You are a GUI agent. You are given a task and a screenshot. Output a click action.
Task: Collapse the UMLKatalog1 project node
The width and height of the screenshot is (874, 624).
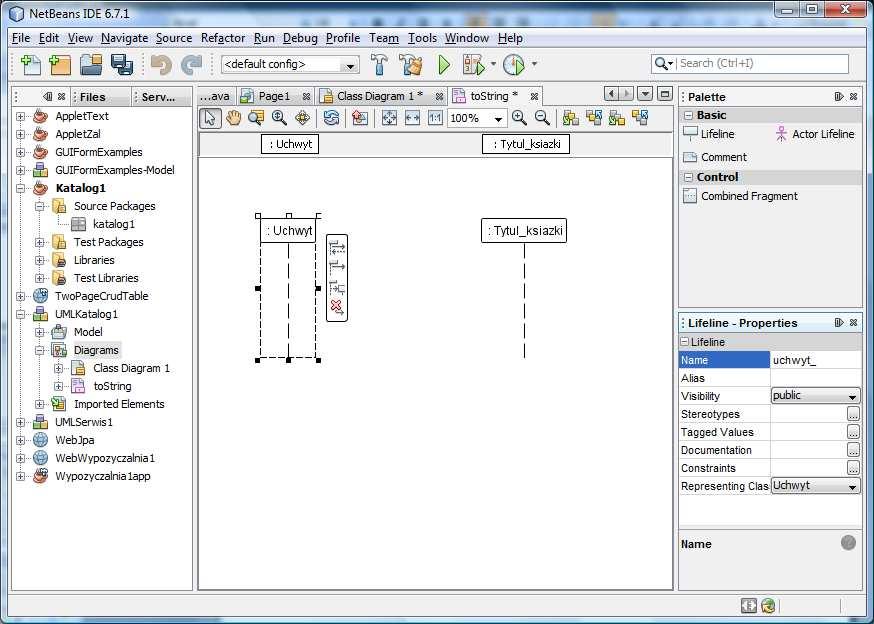point(21,315)
